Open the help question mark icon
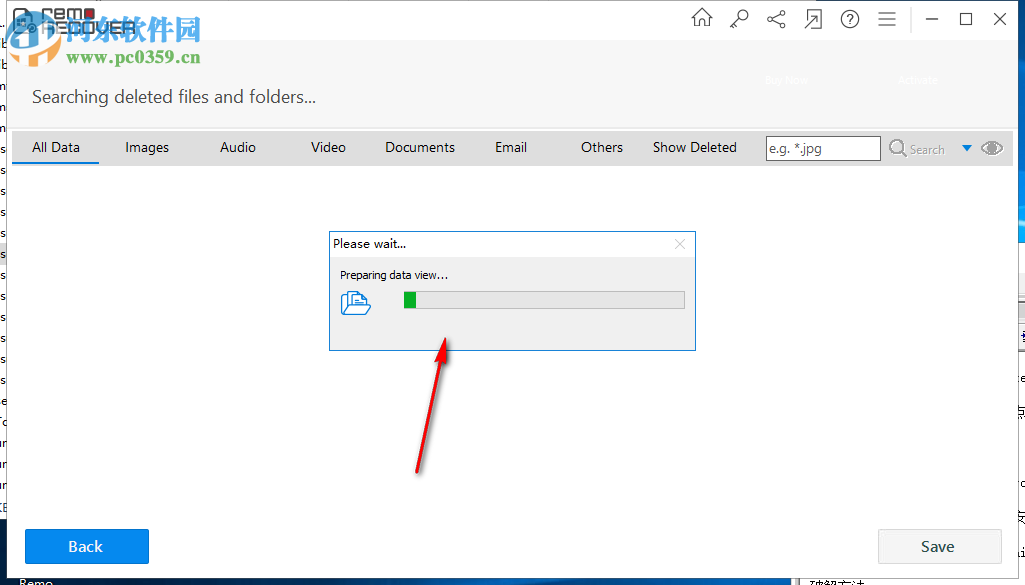The image size is (1025, 585). [x=850, y=19]
